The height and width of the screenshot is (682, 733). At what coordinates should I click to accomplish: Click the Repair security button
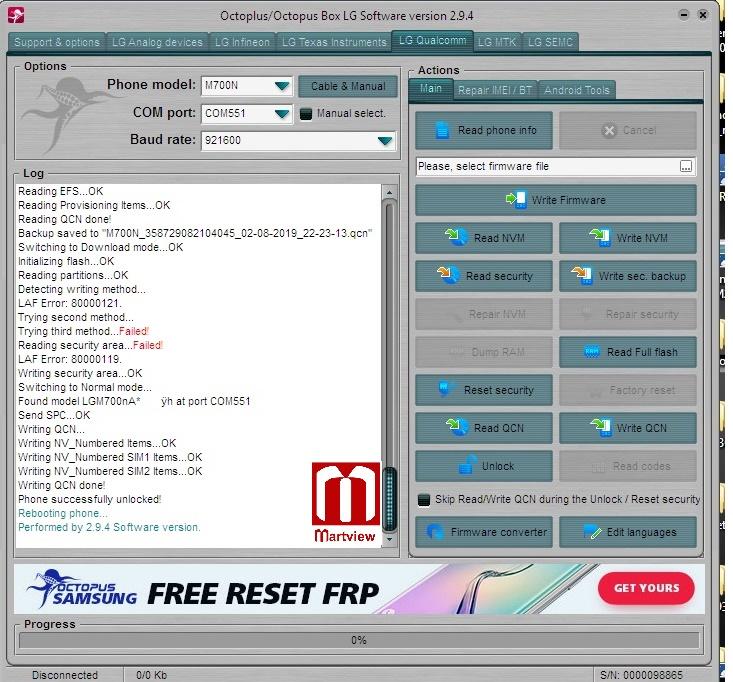pyautogui.click(x=628, y=314)
